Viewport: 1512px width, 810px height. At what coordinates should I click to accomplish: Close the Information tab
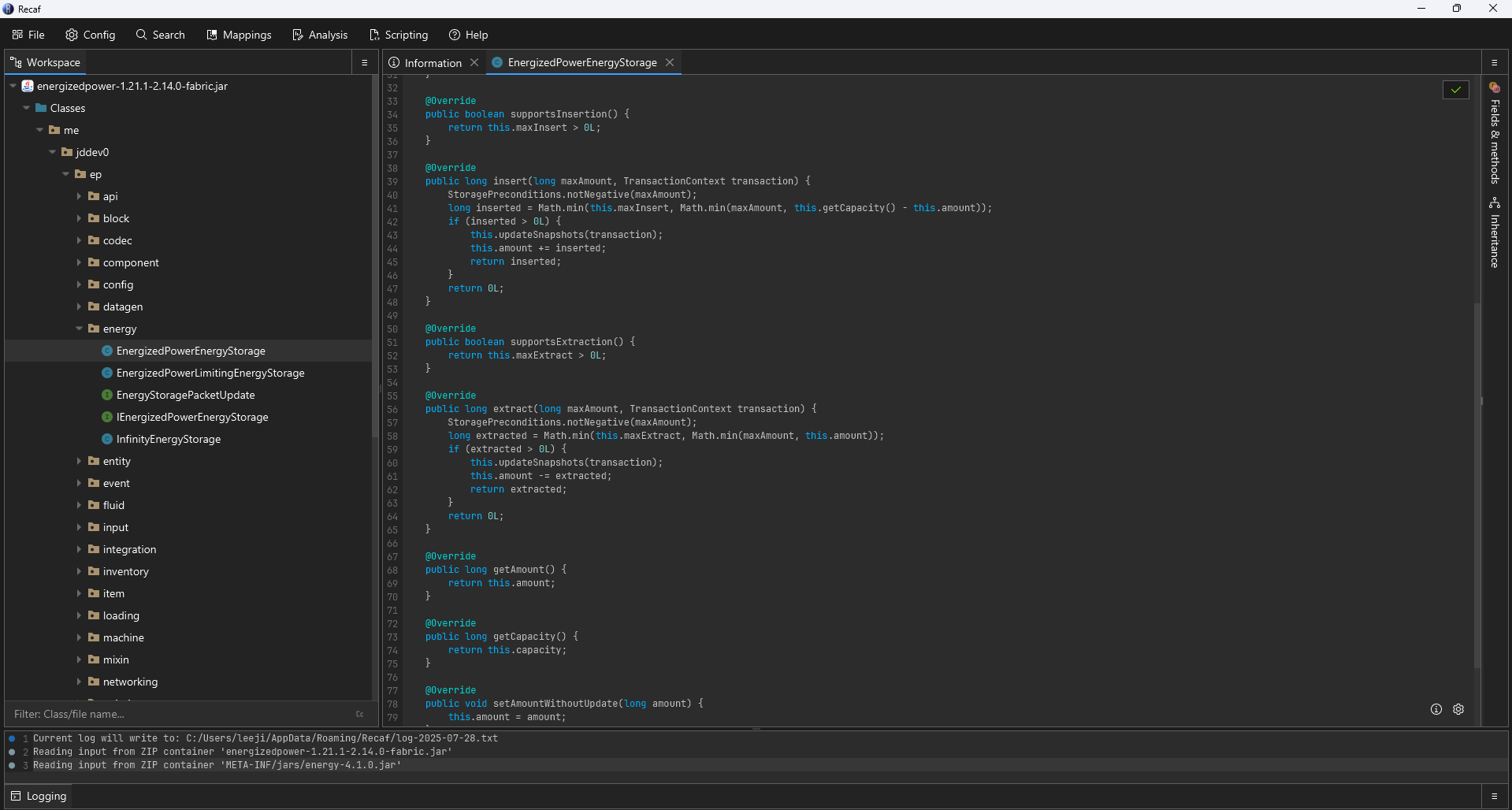pos(474,62)
